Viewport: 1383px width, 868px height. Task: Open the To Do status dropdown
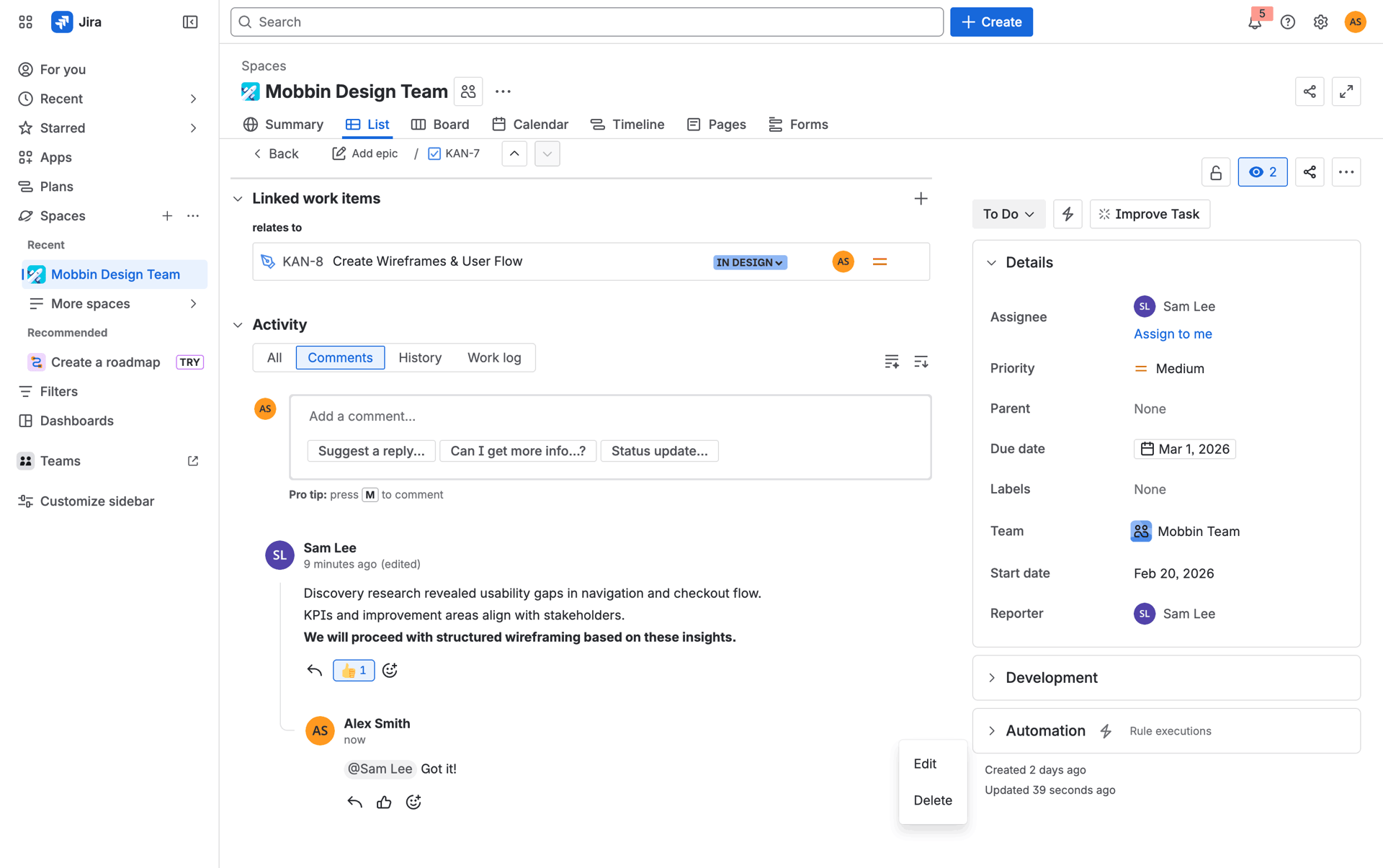pyautogui.click(x=1008, y=214)
